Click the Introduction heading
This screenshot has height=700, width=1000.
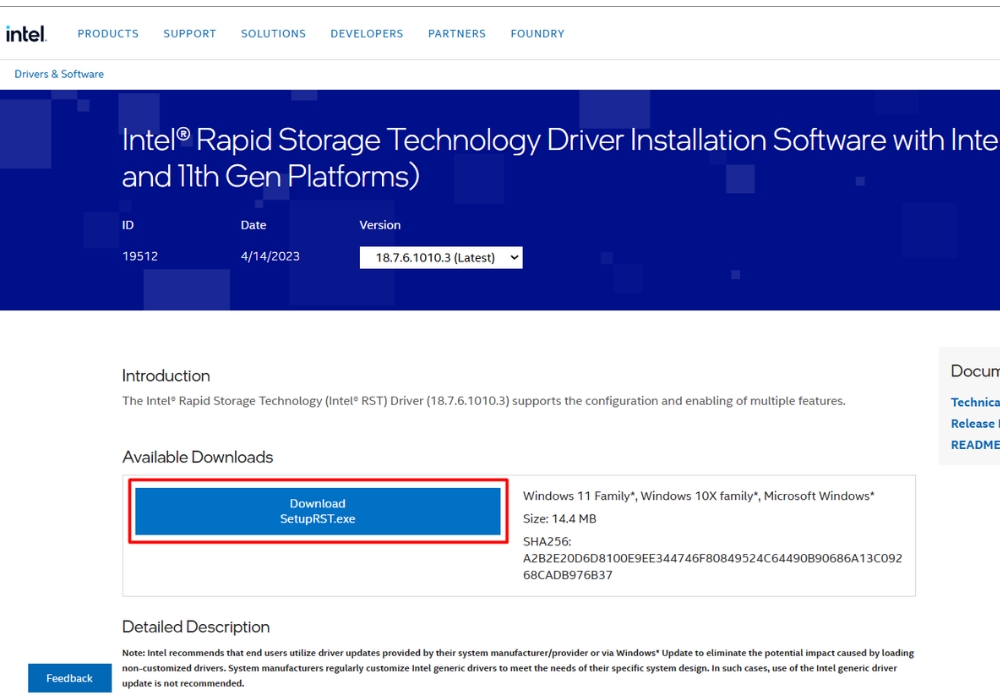(166, 376)
